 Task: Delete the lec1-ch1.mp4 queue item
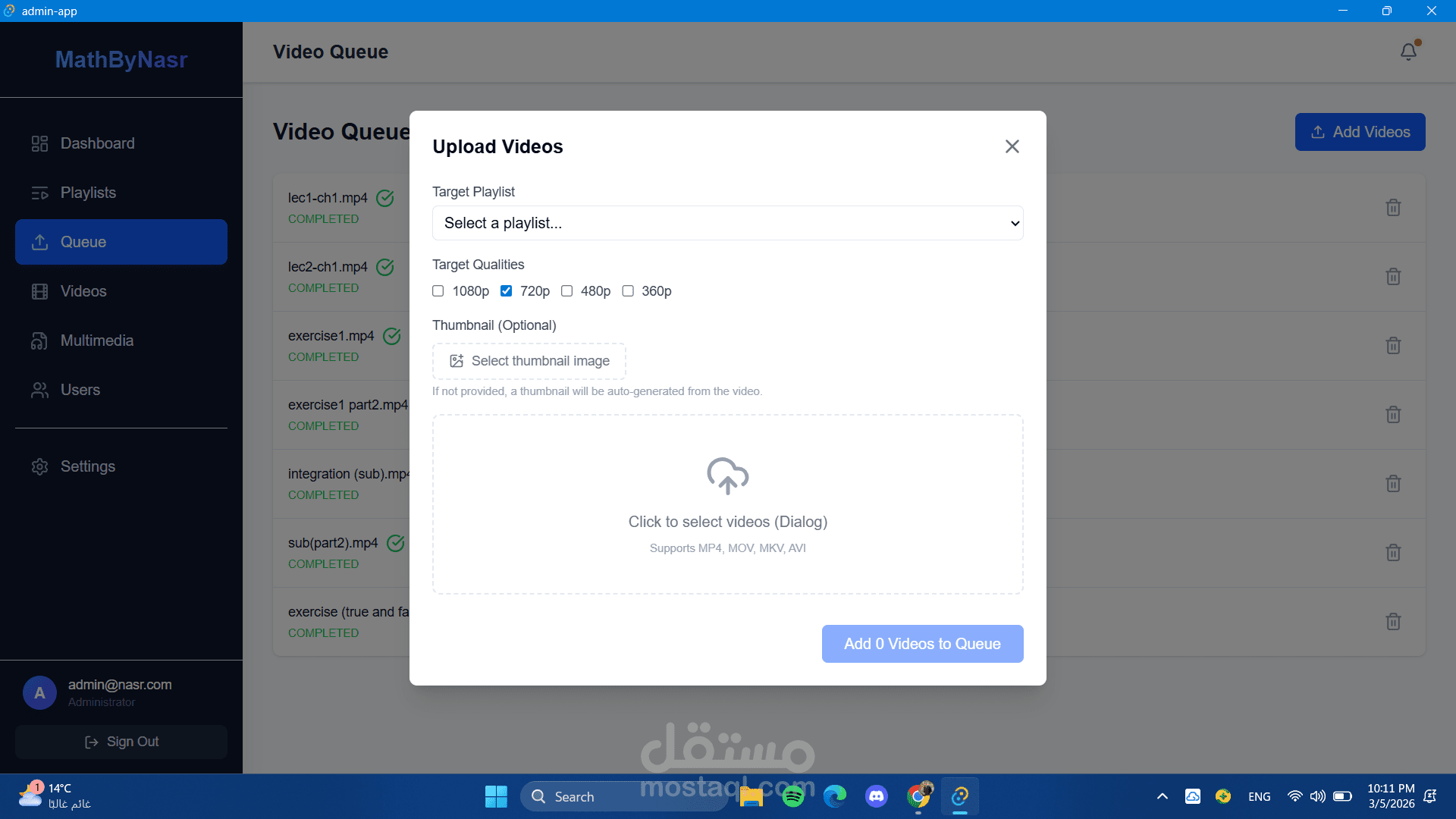tap(1393, 208)
